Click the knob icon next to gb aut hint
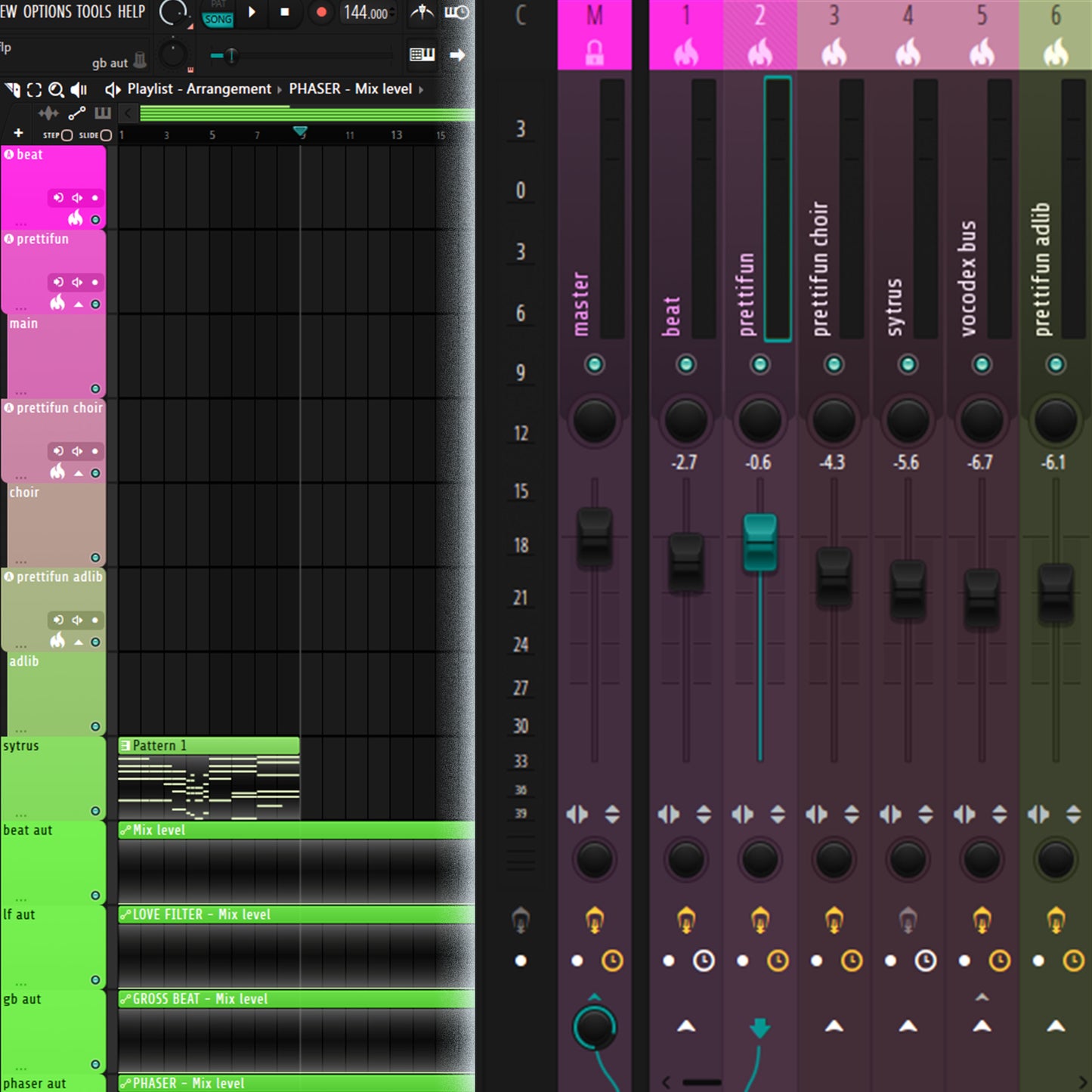 point(140,60)
